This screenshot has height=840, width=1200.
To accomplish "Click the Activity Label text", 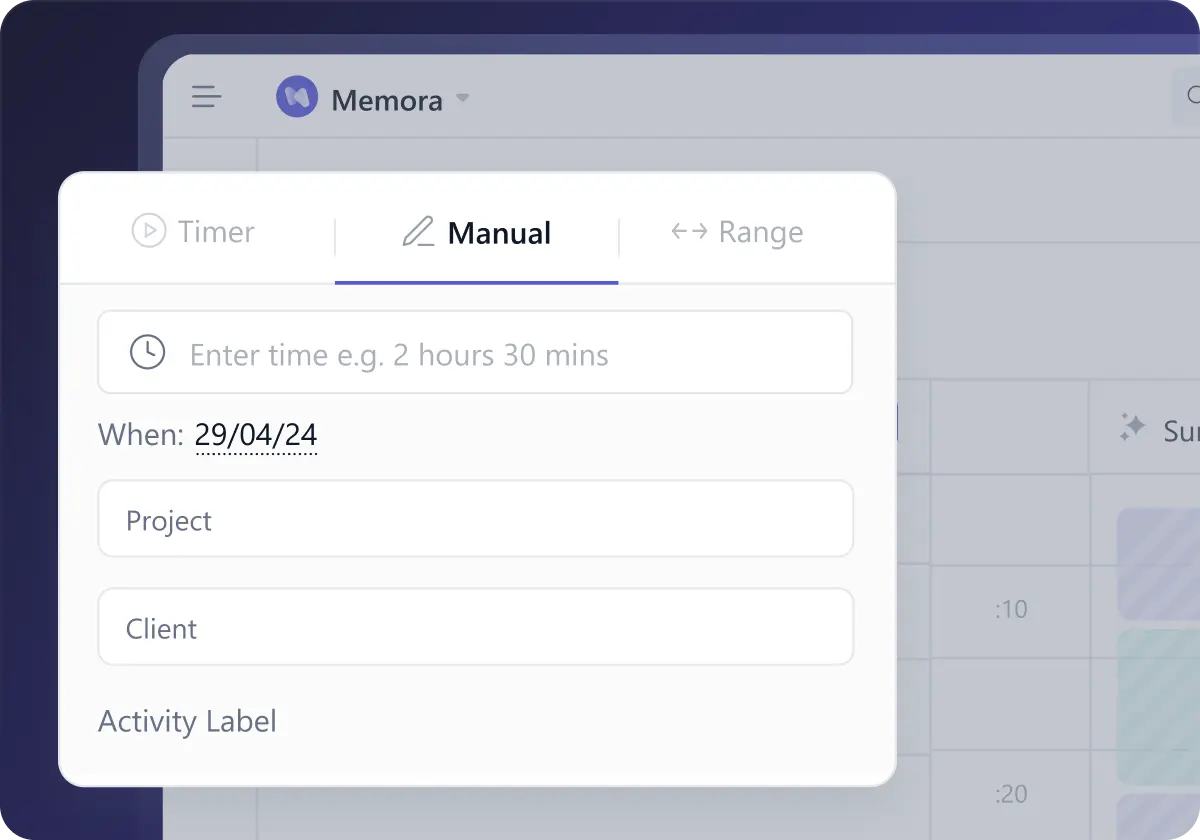I will click(x=187, y=721).
